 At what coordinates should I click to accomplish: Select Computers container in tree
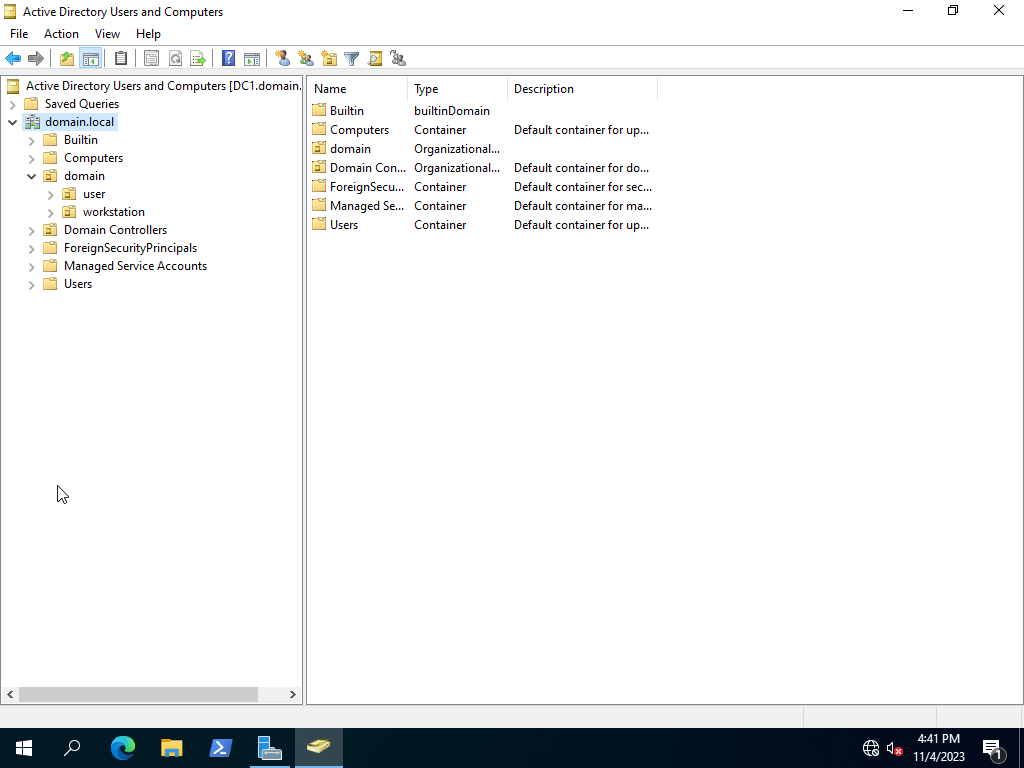click(x=93, y=158)
